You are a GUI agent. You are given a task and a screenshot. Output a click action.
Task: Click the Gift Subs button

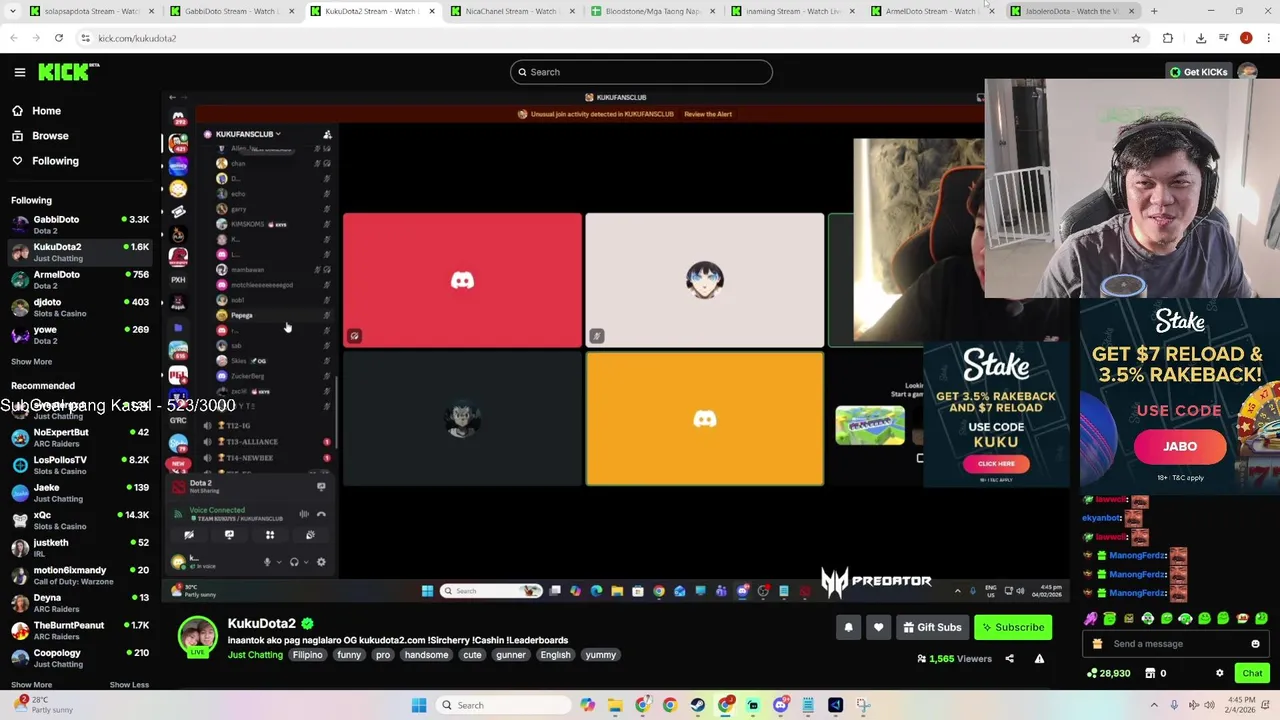(x=932, y=627)
